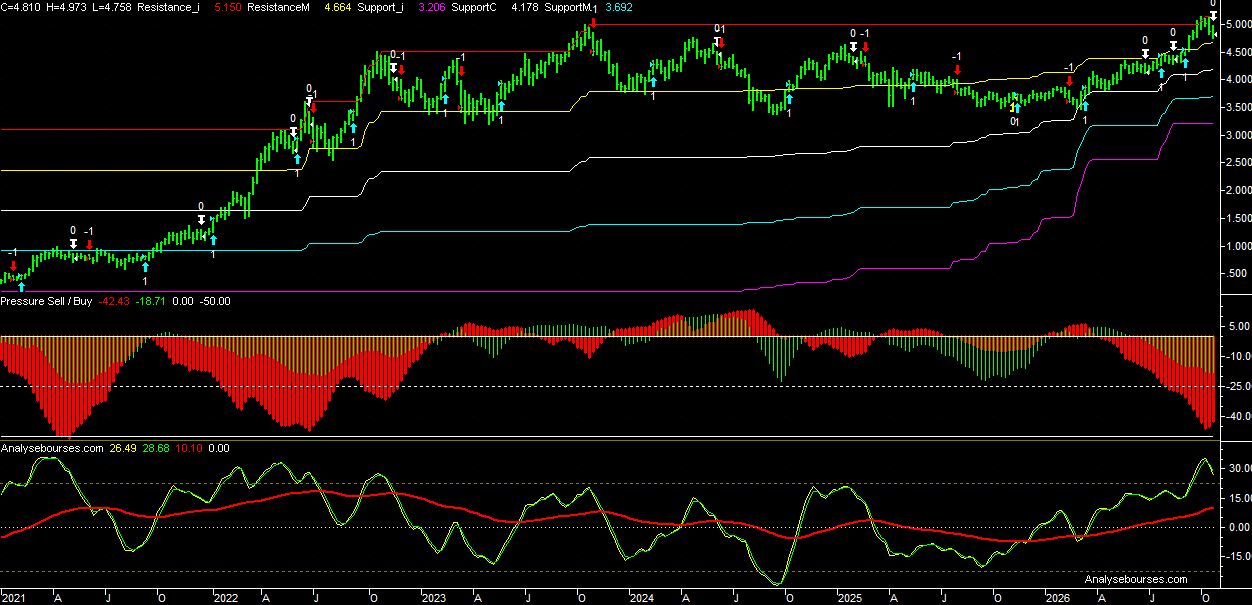Click the green -18.71 pressure value
This screenshot has width=1252, height=605.
coord(152,300)
